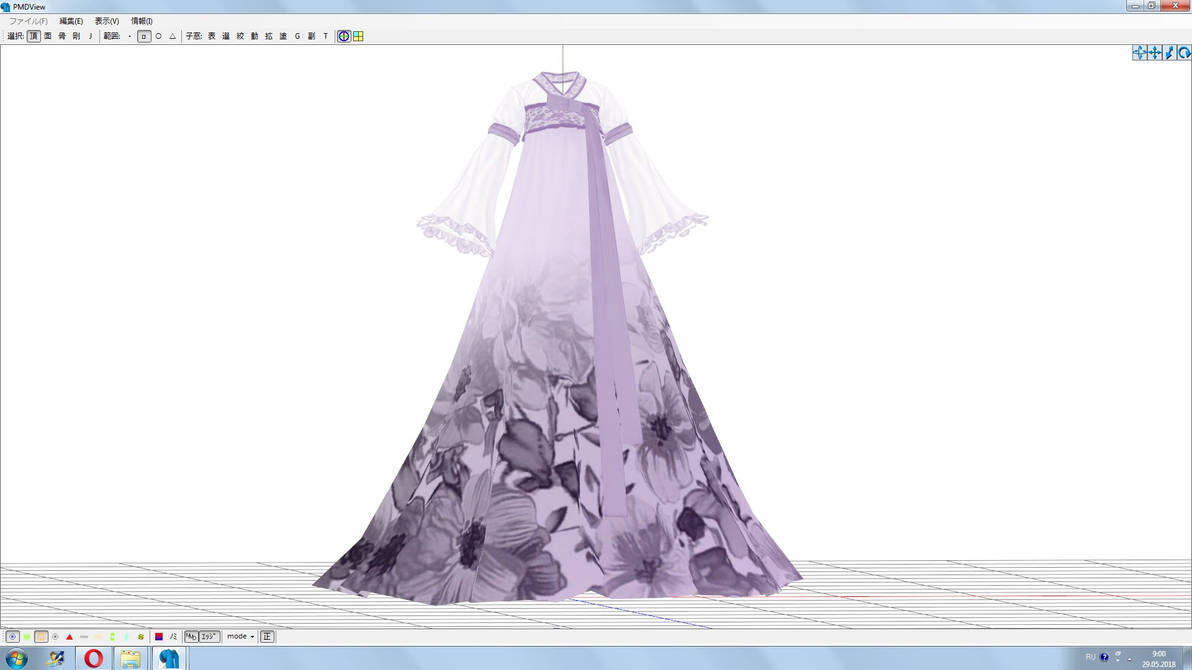The image size is (1192, 670).
Task: Launch Opera from the taskbar
Action: [x=95, y=658]
